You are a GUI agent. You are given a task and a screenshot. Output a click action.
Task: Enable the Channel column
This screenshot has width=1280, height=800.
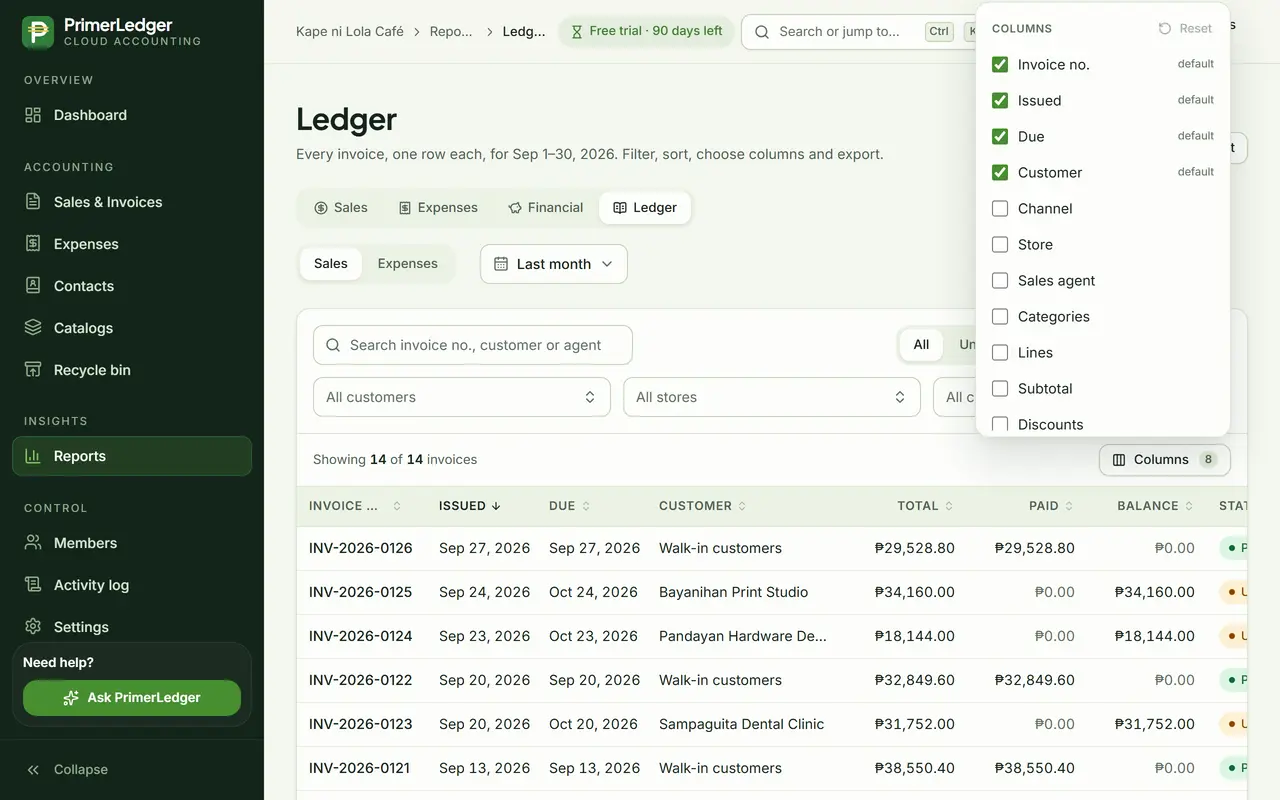click(x=1000, y=208)
